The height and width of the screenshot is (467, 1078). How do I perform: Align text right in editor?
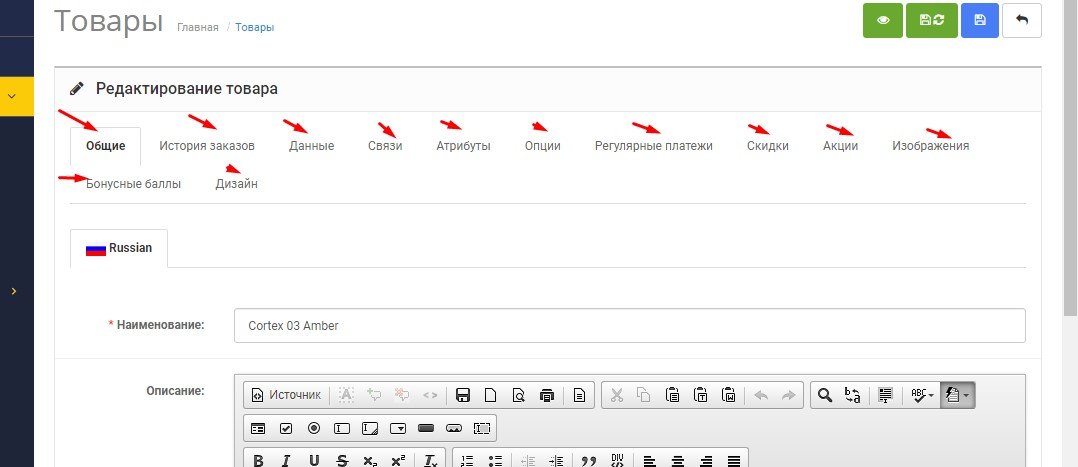[x=706, y=460]
